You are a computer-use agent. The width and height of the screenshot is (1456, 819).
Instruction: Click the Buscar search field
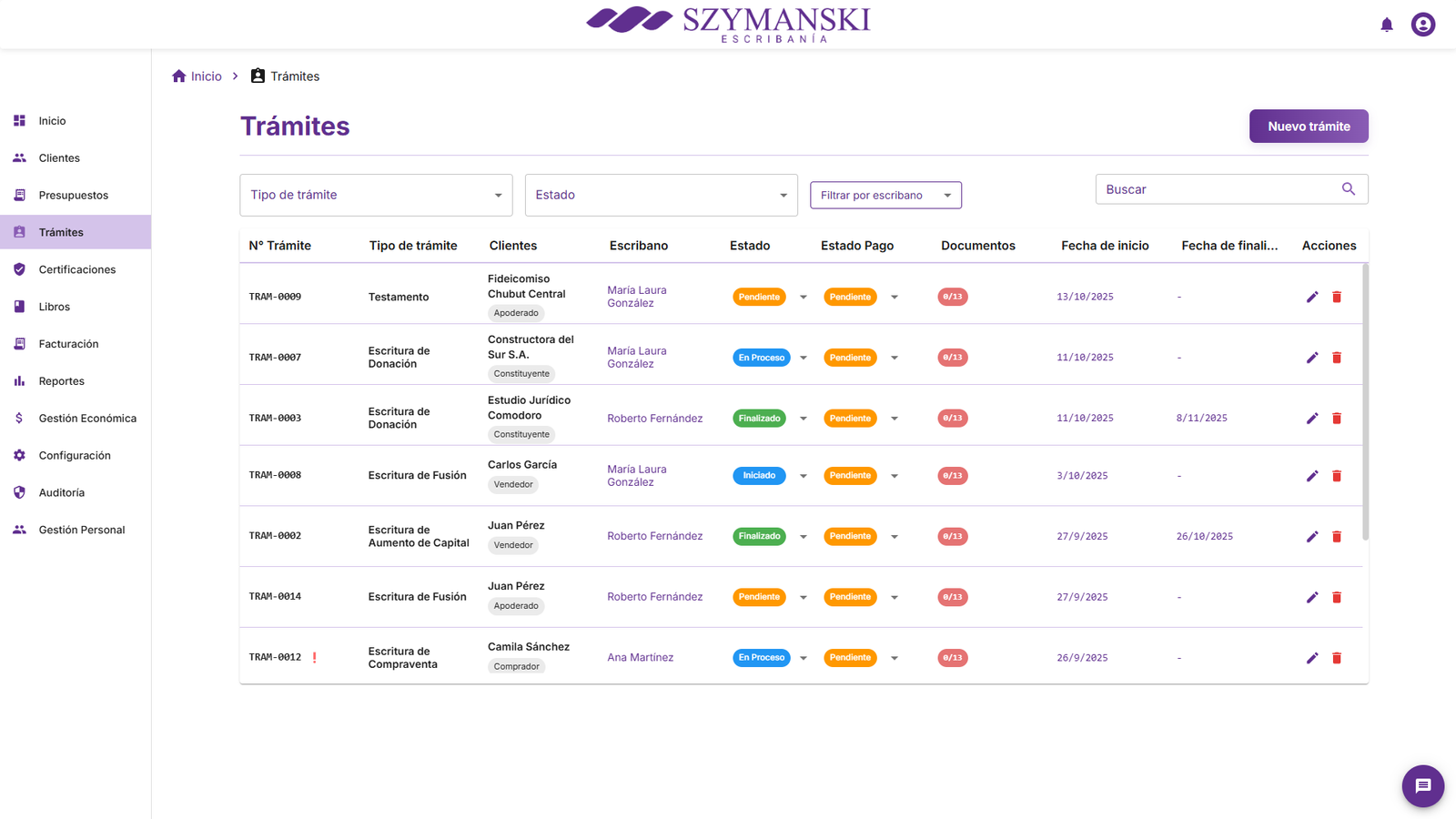pyautogui.click(x=1215, y=189)
